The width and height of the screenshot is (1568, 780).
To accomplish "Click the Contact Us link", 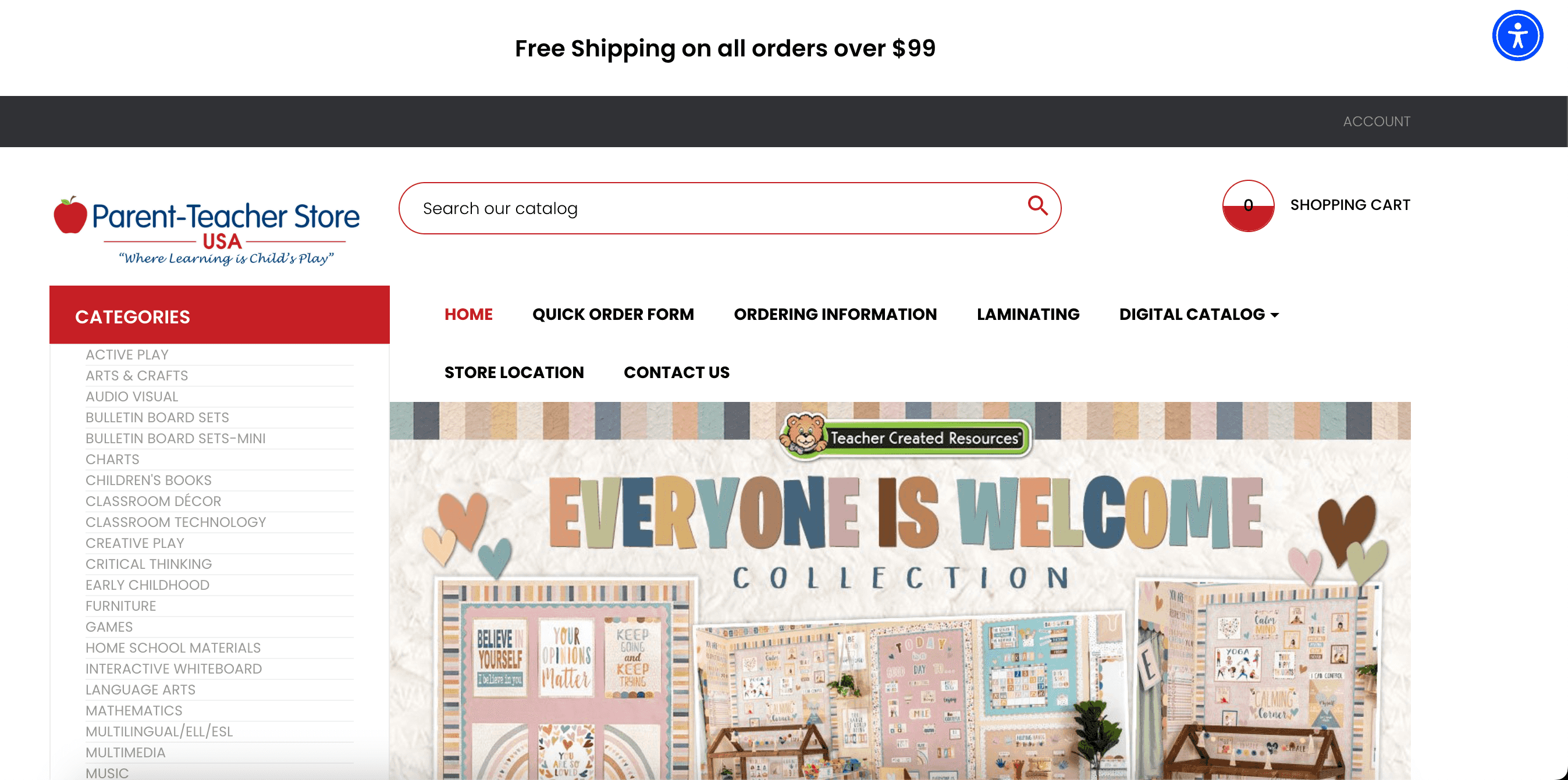I will (676, 372).
